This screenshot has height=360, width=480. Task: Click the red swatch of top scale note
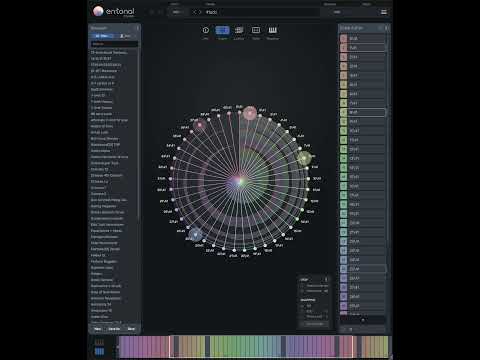click(x=344, y=39)
